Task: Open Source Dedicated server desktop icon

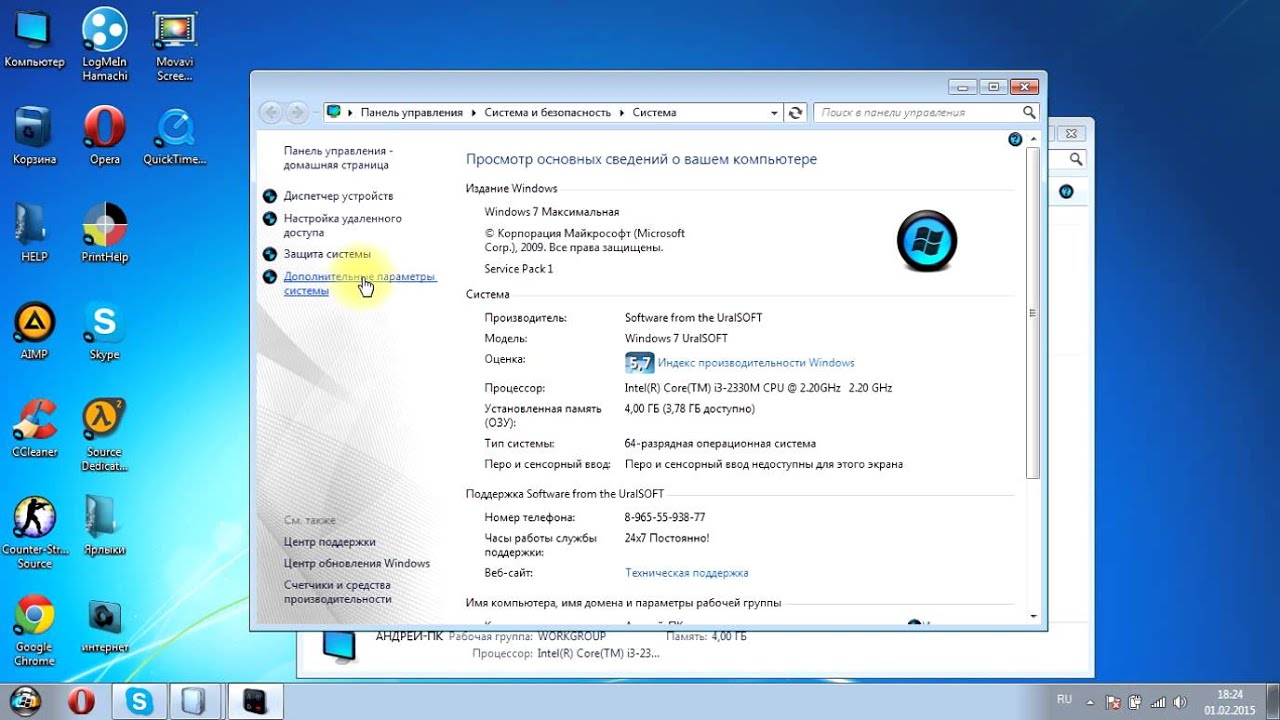Action: pyautogui.click(x=104, y=435)
